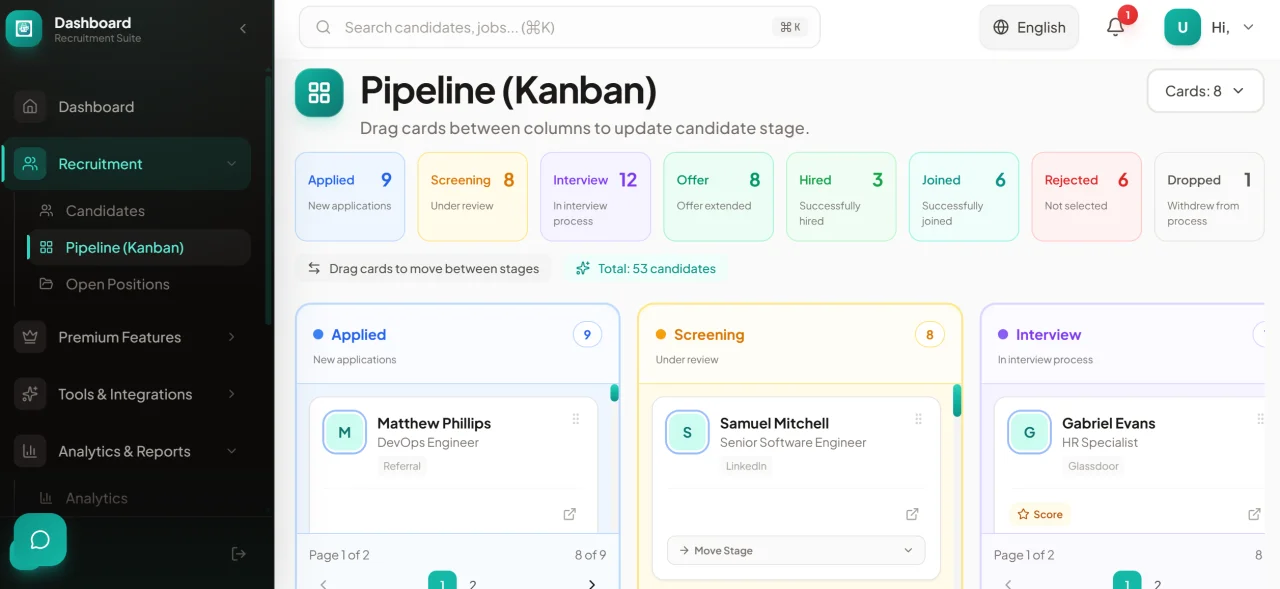Click the logout icon at sidebar bottom
Viewport: 1280px width, 589px height.
(238, 554)
